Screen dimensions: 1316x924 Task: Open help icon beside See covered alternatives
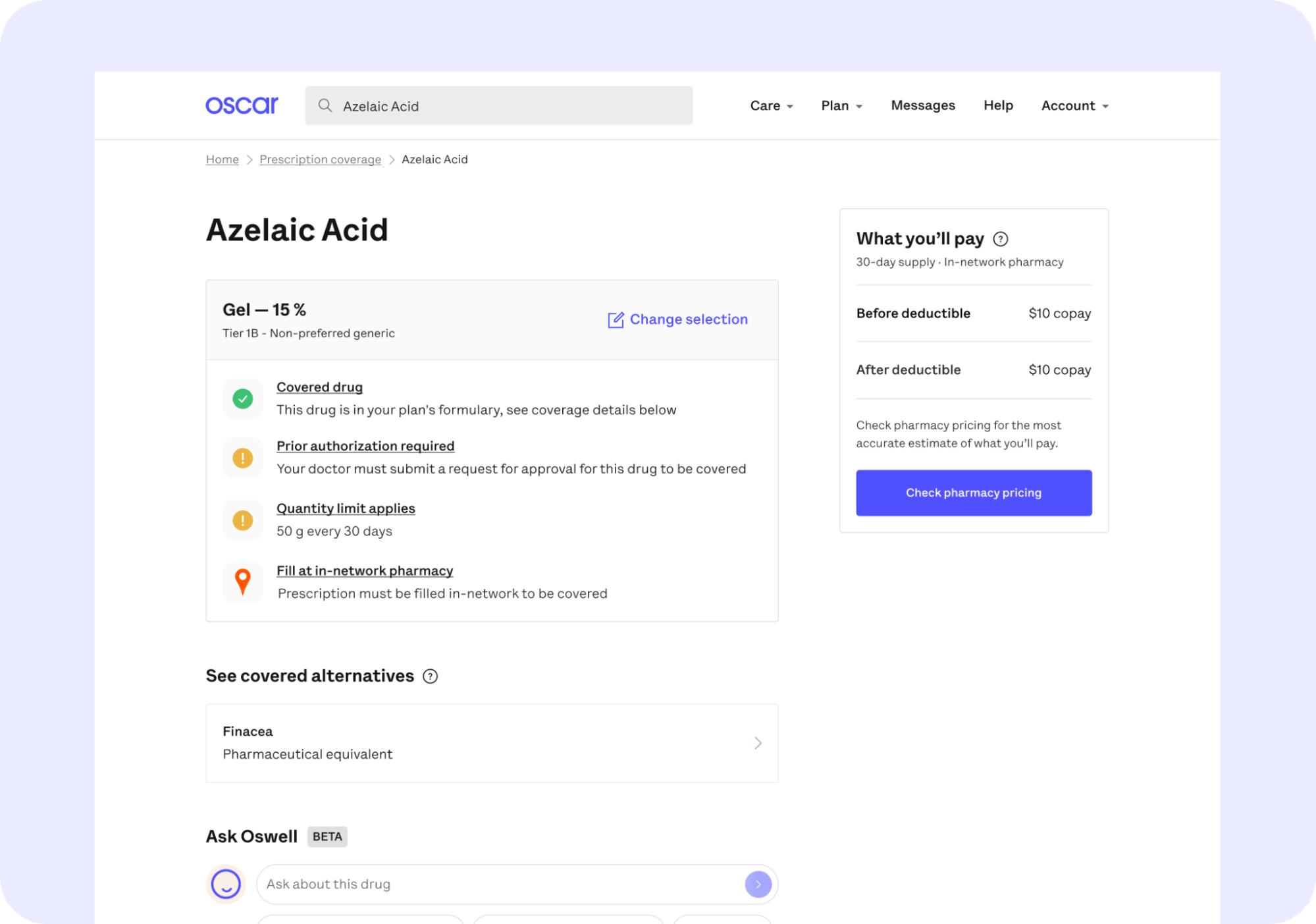point(430,676)
